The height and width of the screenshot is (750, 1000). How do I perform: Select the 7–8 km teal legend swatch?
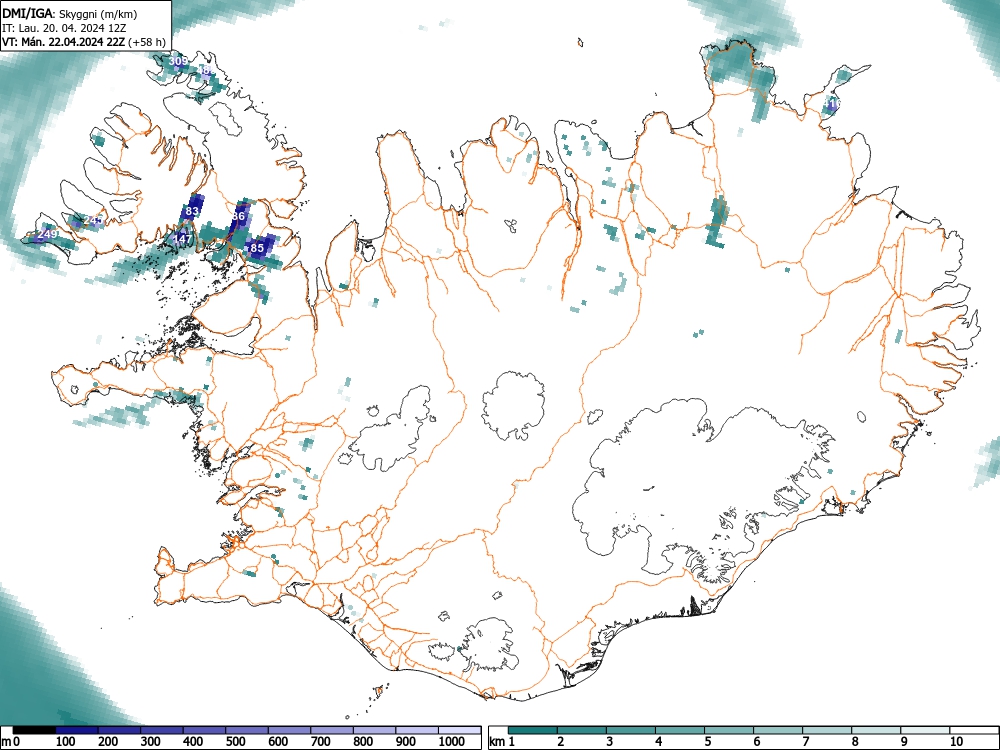click(x=827, y=730)
